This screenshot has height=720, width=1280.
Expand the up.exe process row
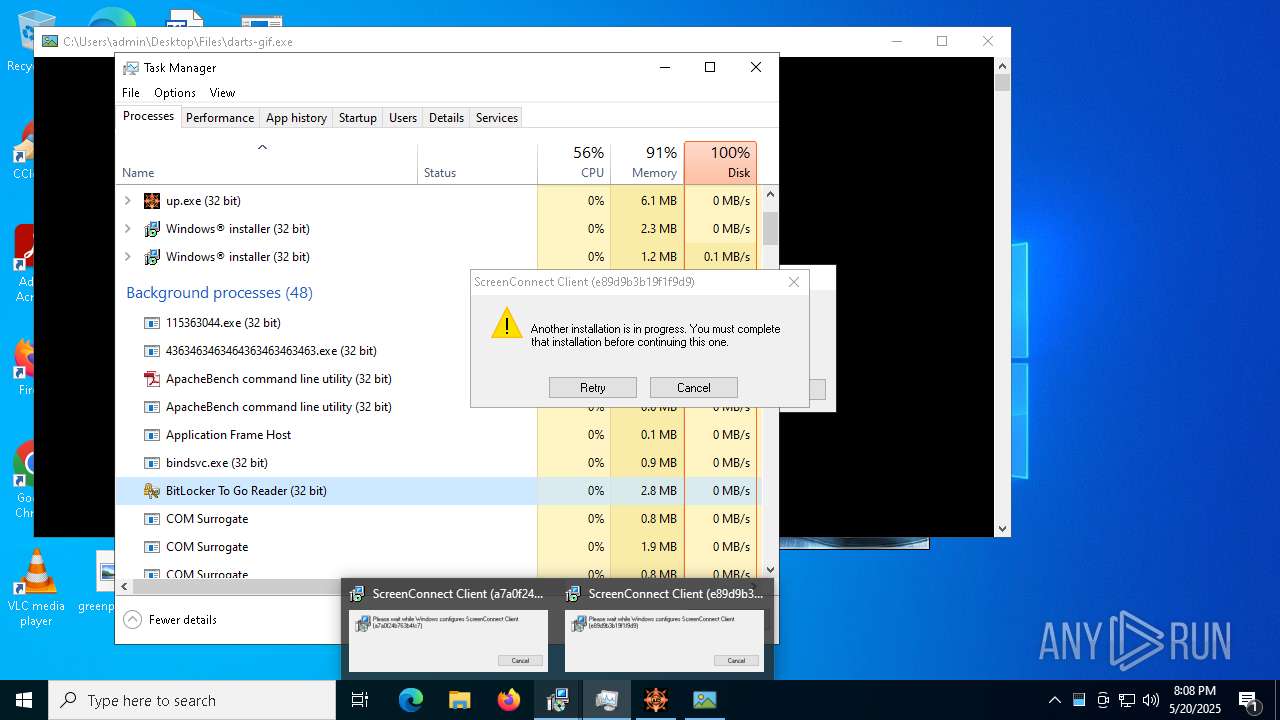click(127, 201)
